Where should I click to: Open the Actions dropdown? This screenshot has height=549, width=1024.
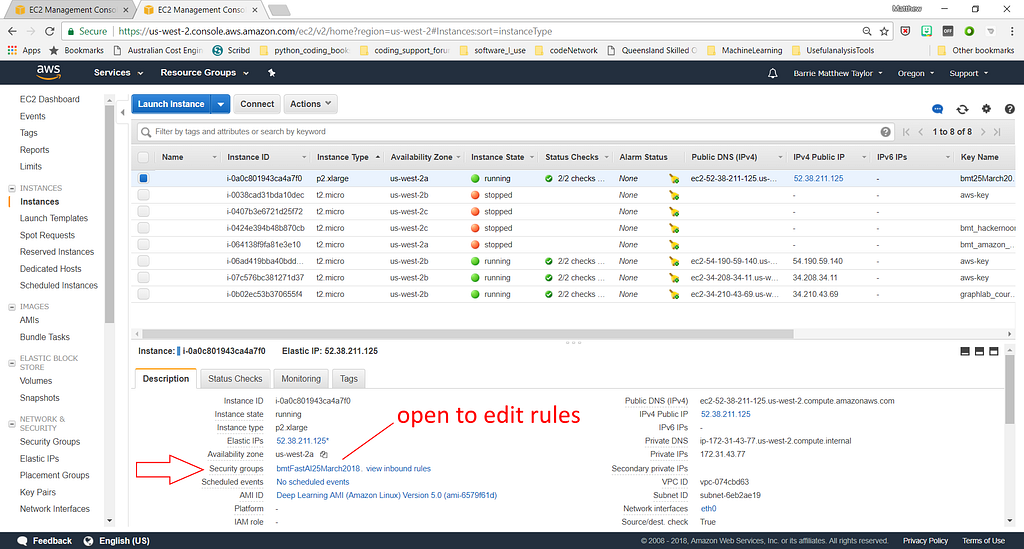[311, 104]
